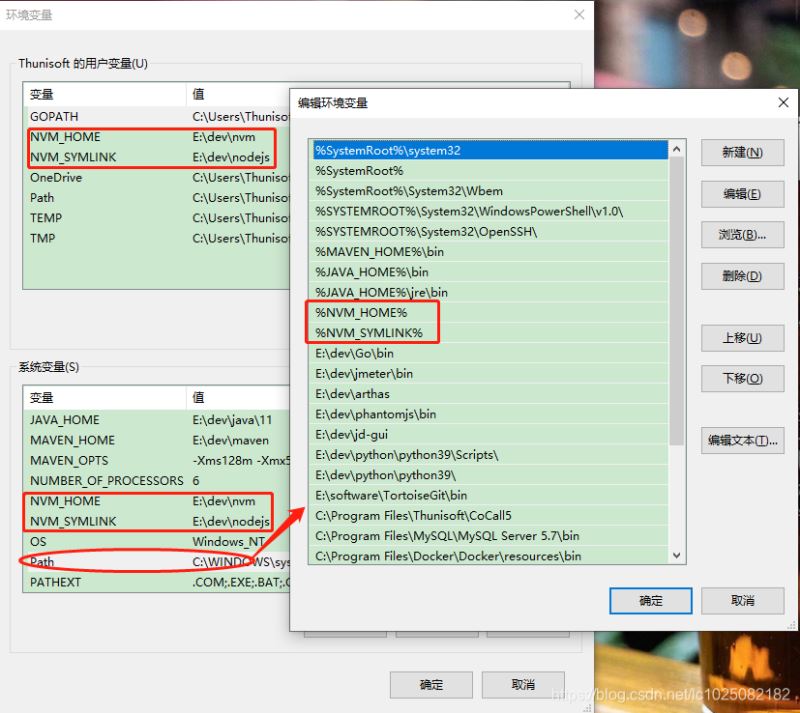Select NVM_SYMLINK in user variables list

[157, 157]
